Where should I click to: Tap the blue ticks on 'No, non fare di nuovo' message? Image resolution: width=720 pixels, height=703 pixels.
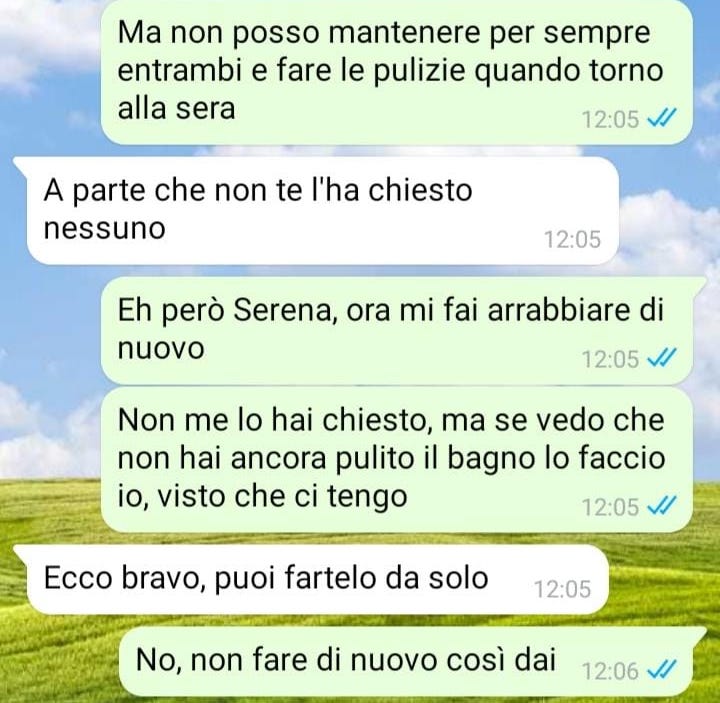[x=661, y=671]
